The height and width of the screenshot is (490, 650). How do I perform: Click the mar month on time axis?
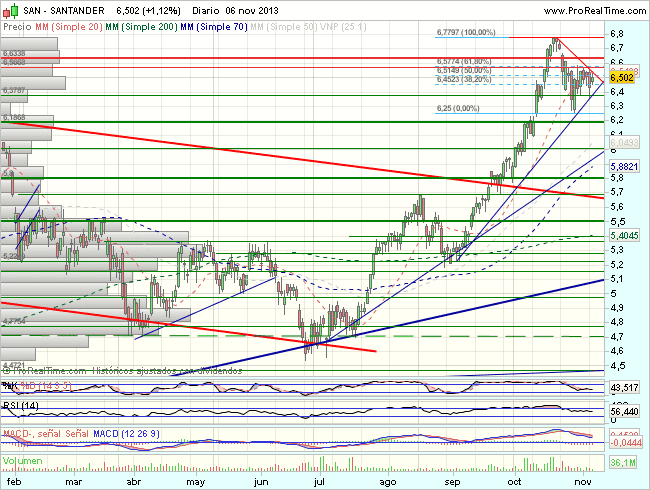74,482
